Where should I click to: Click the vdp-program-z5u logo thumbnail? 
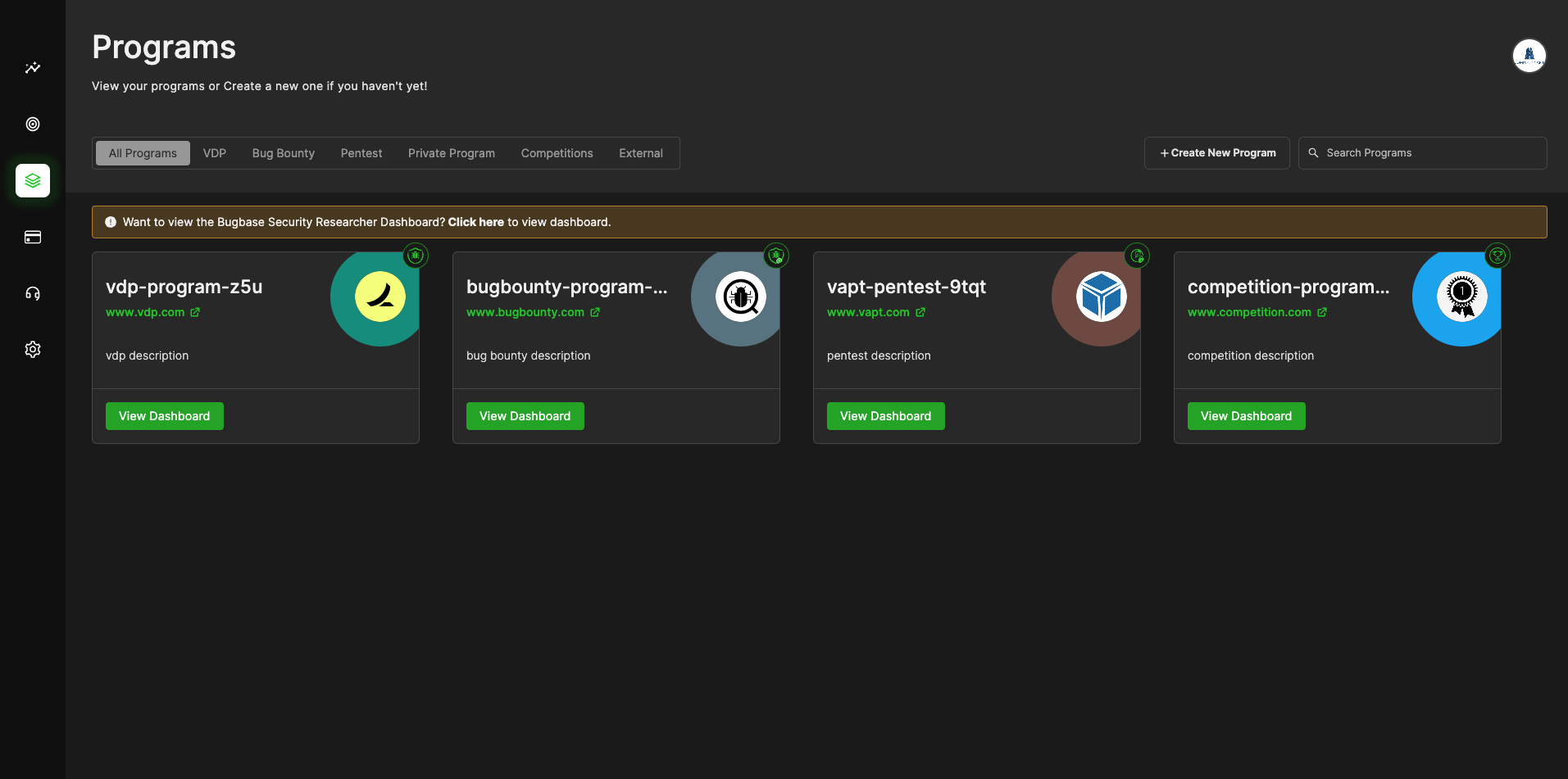coord(380,297)
